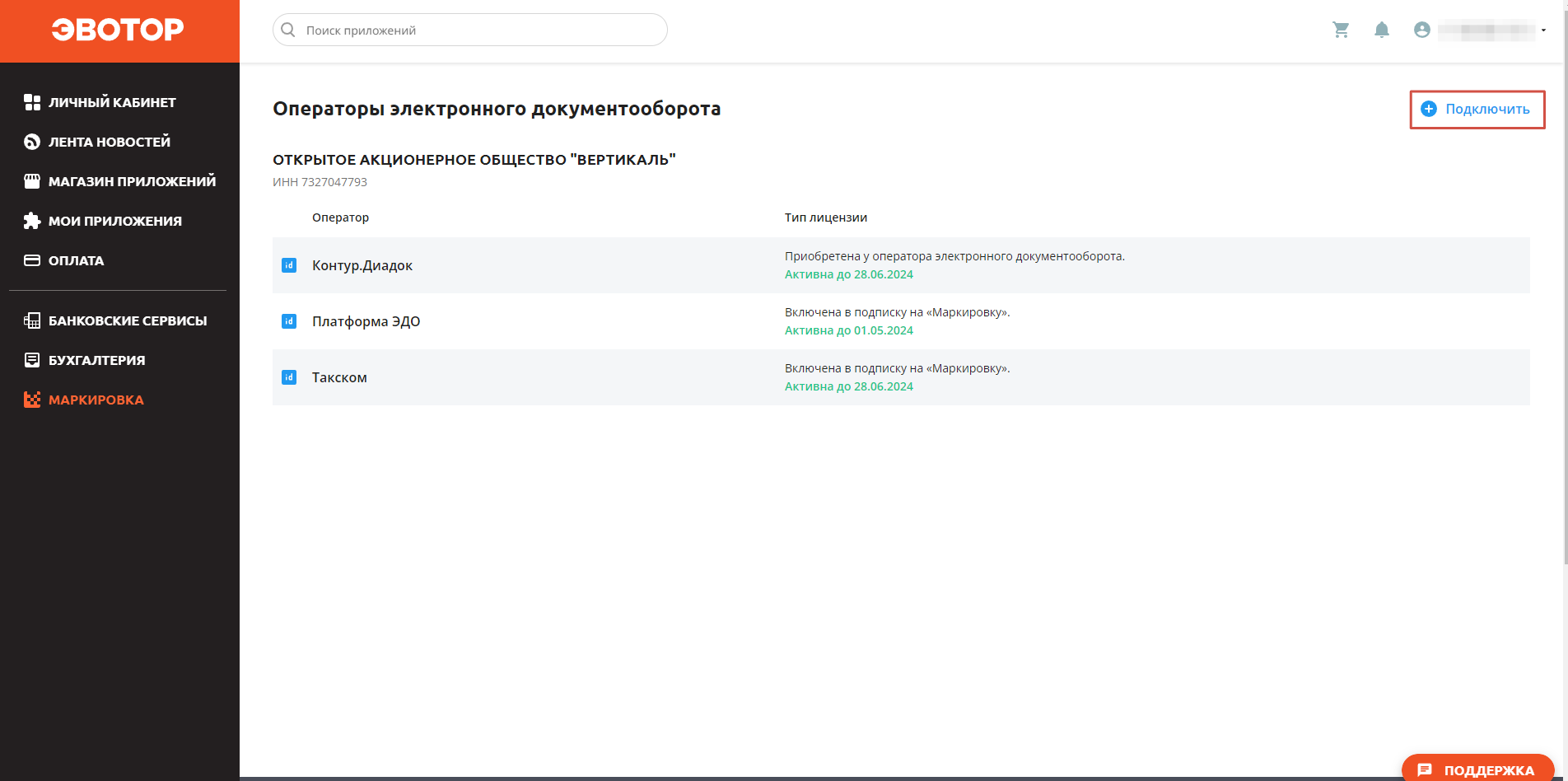Click the chat icon in Поддержка
Image resolution: width=1568 pixels, height=781 pixels.
click(x=1425, y=770)
